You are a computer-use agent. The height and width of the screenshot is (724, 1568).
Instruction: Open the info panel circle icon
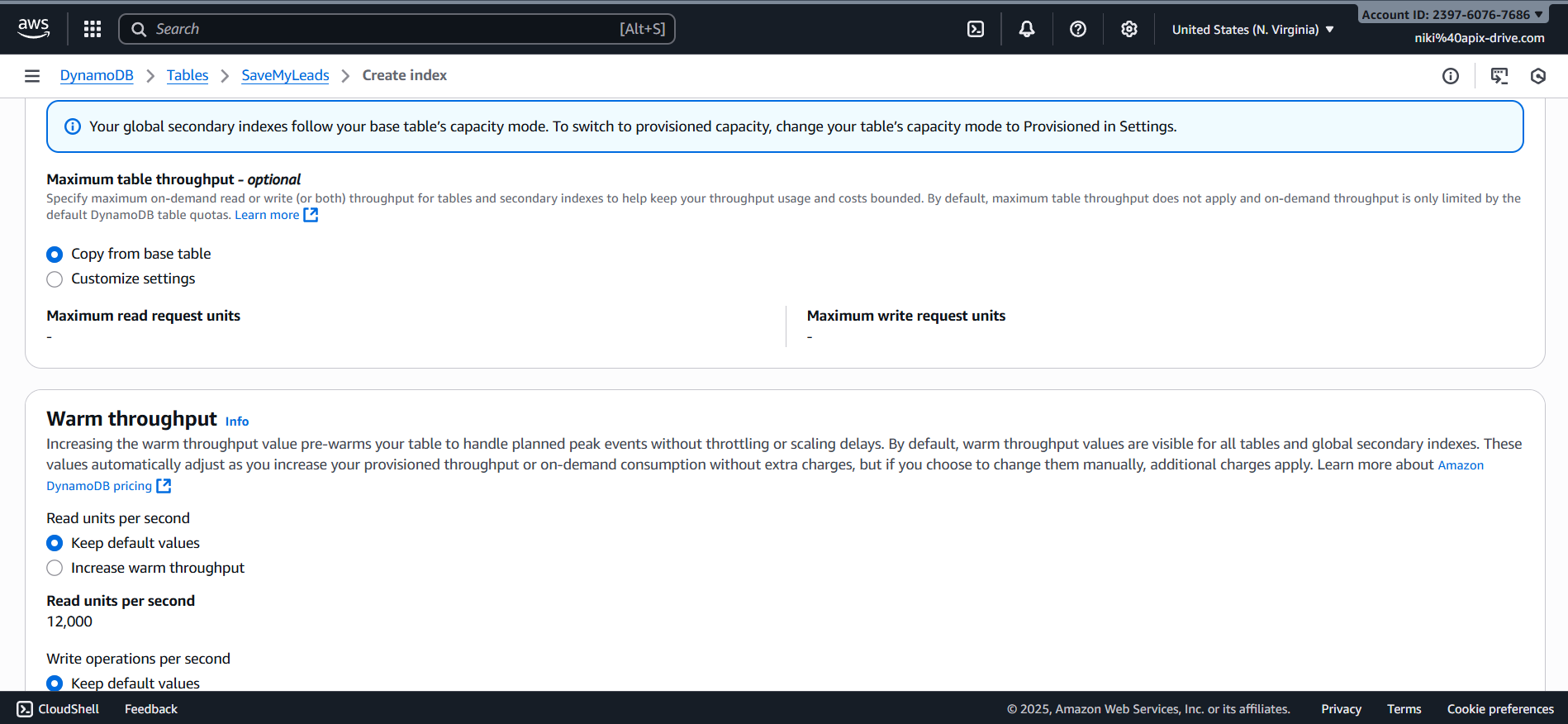[1451, 76]
